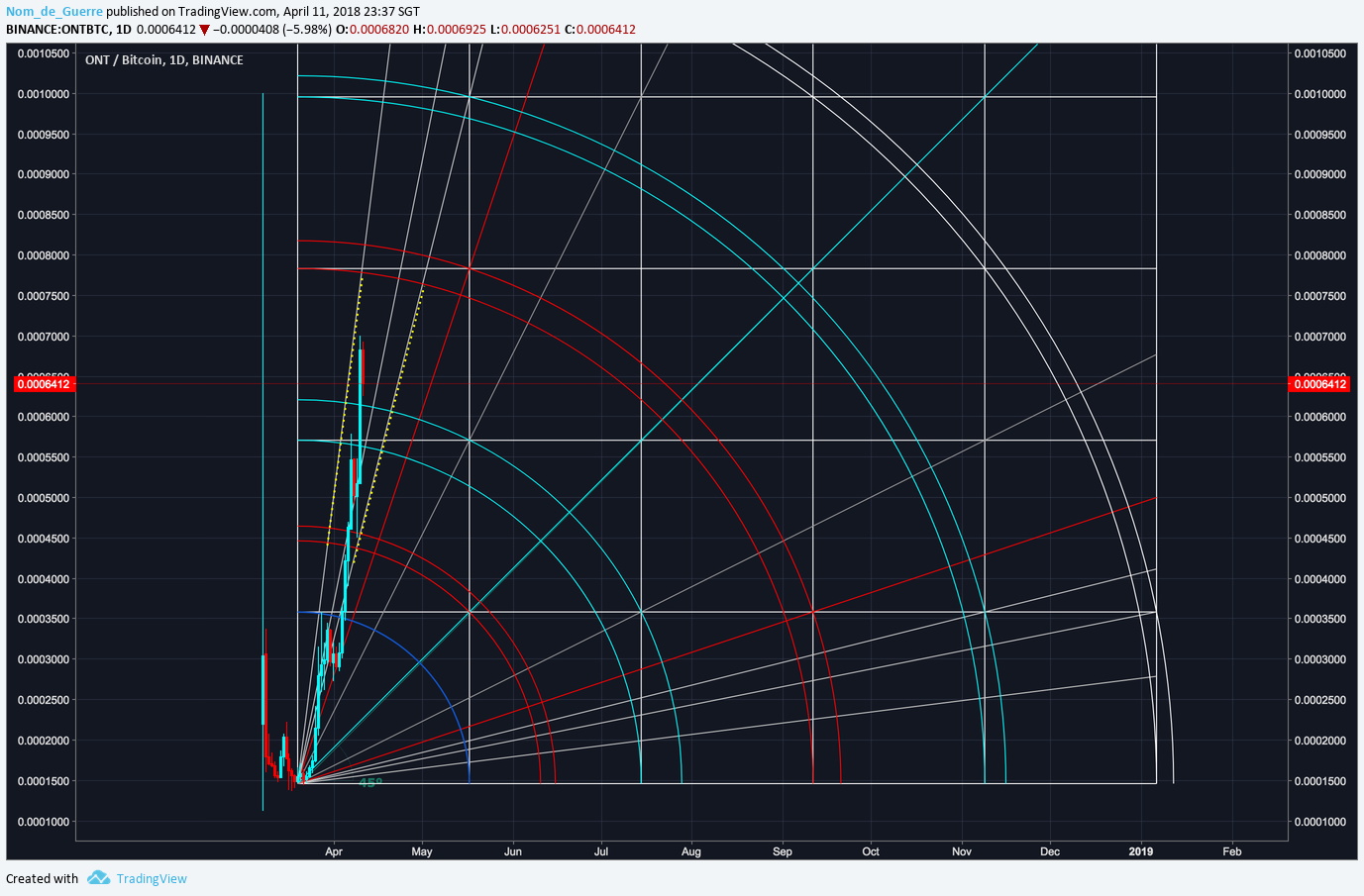Screen dimensions: 1364x896
Task: Click 0.0005000 on the left price axis
Action: (44, 498)
